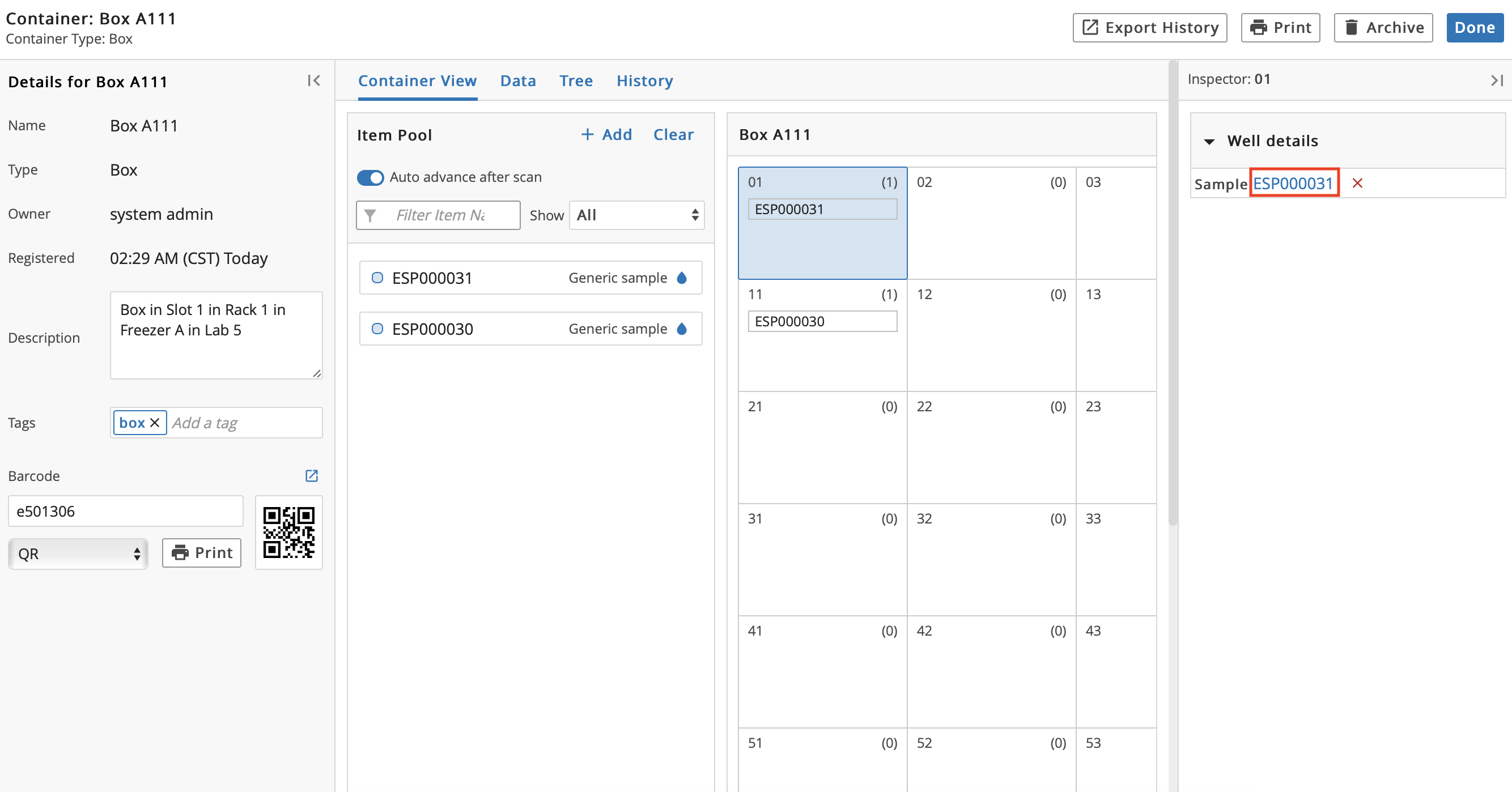Collapse the Well details section
Screen dimensions: 1512x792
pos(1209,142)
